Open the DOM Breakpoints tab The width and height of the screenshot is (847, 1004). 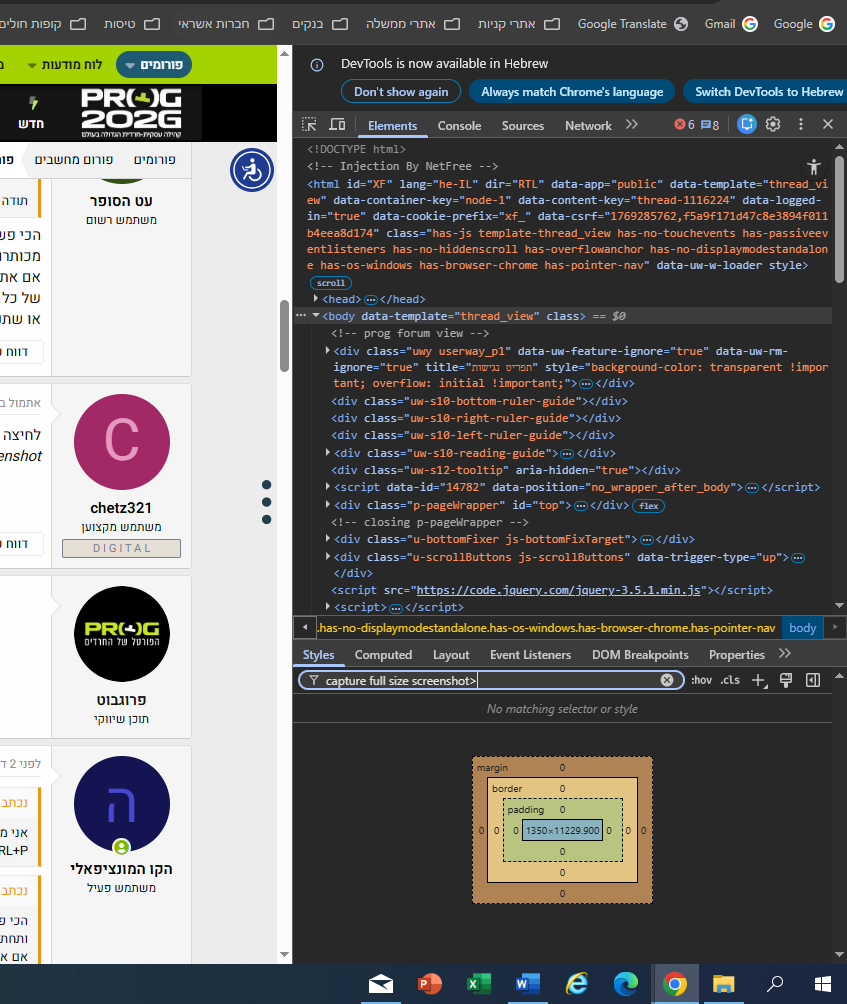pyautogui.click(x=640, y=654)
